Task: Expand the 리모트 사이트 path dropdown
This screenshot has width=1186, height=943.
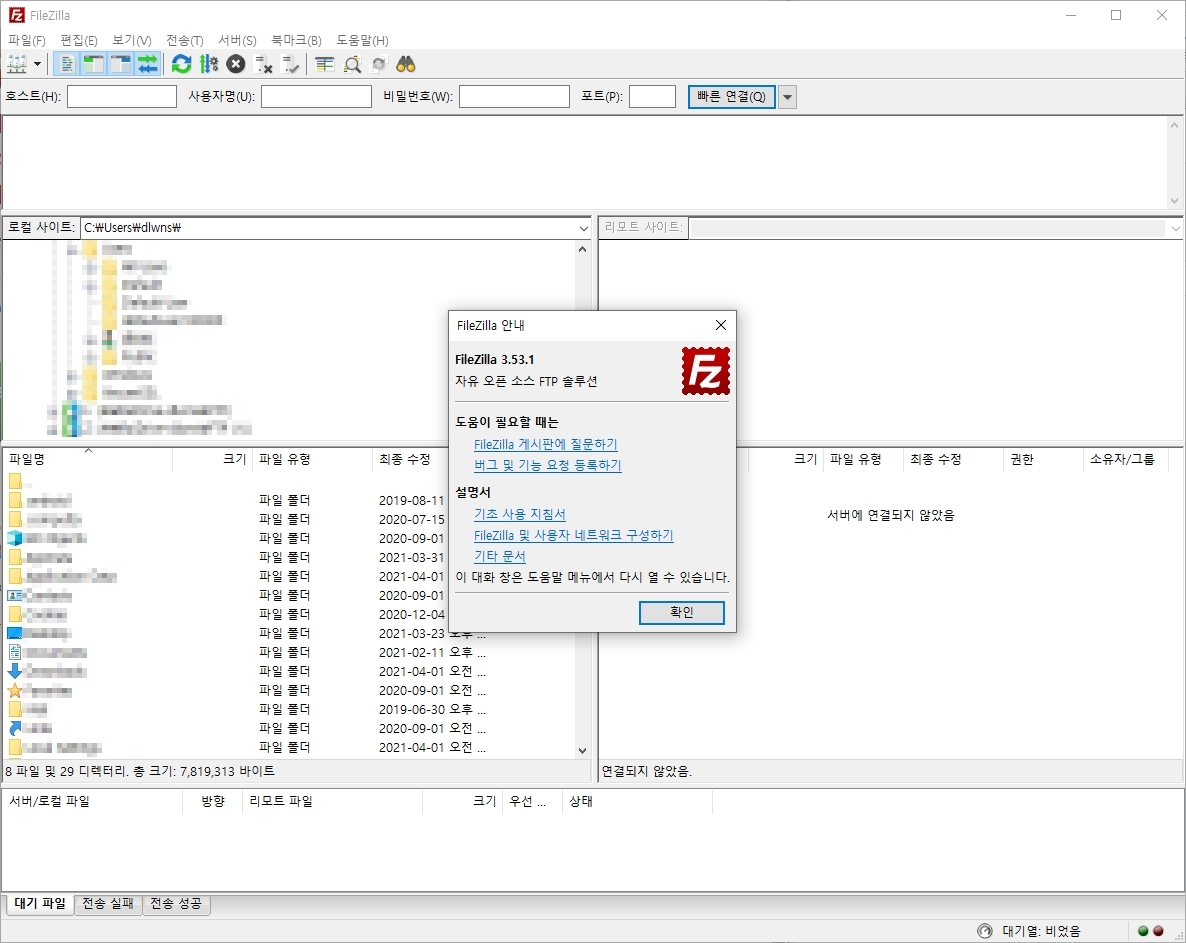Action: pos(1175,228)
